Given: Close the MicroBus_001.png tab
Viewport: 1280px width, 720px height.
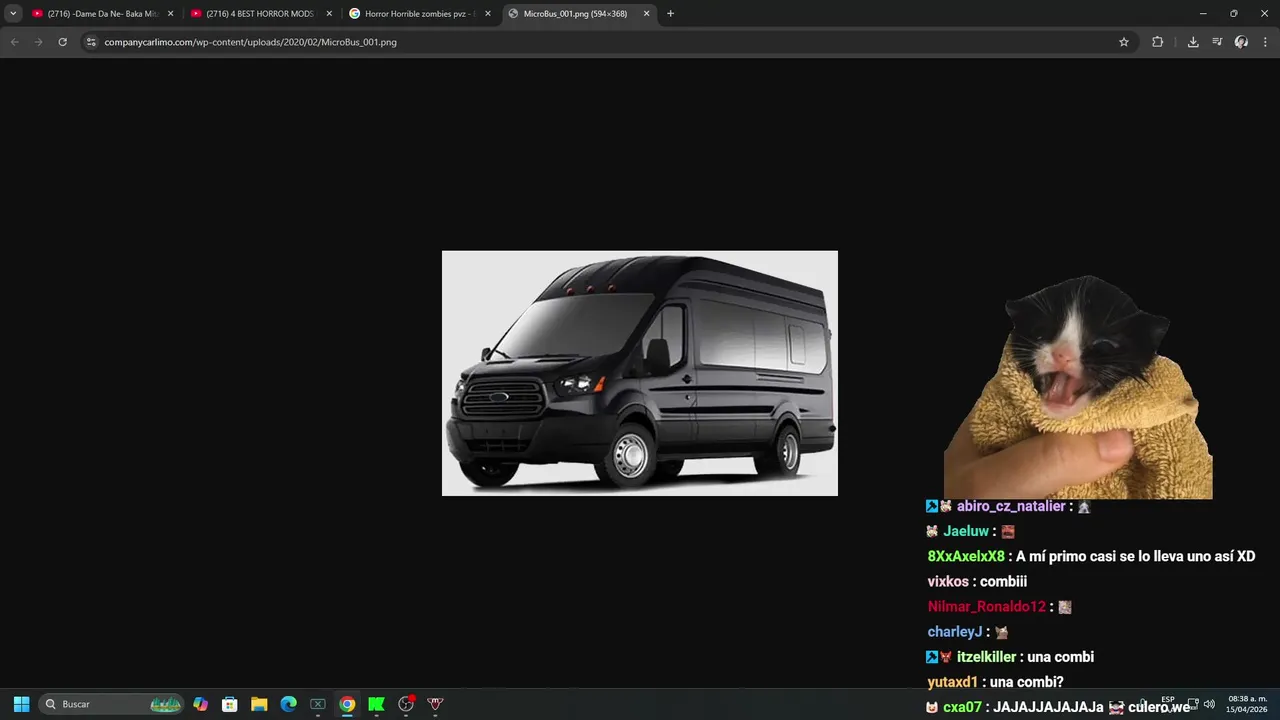Looking at the screenshot, I should click(646, 14).
